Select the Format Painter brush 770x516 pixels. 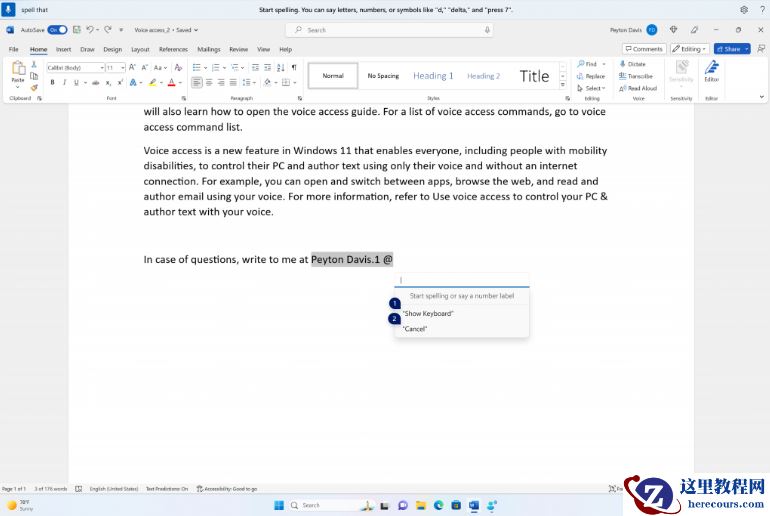point(34,87)
